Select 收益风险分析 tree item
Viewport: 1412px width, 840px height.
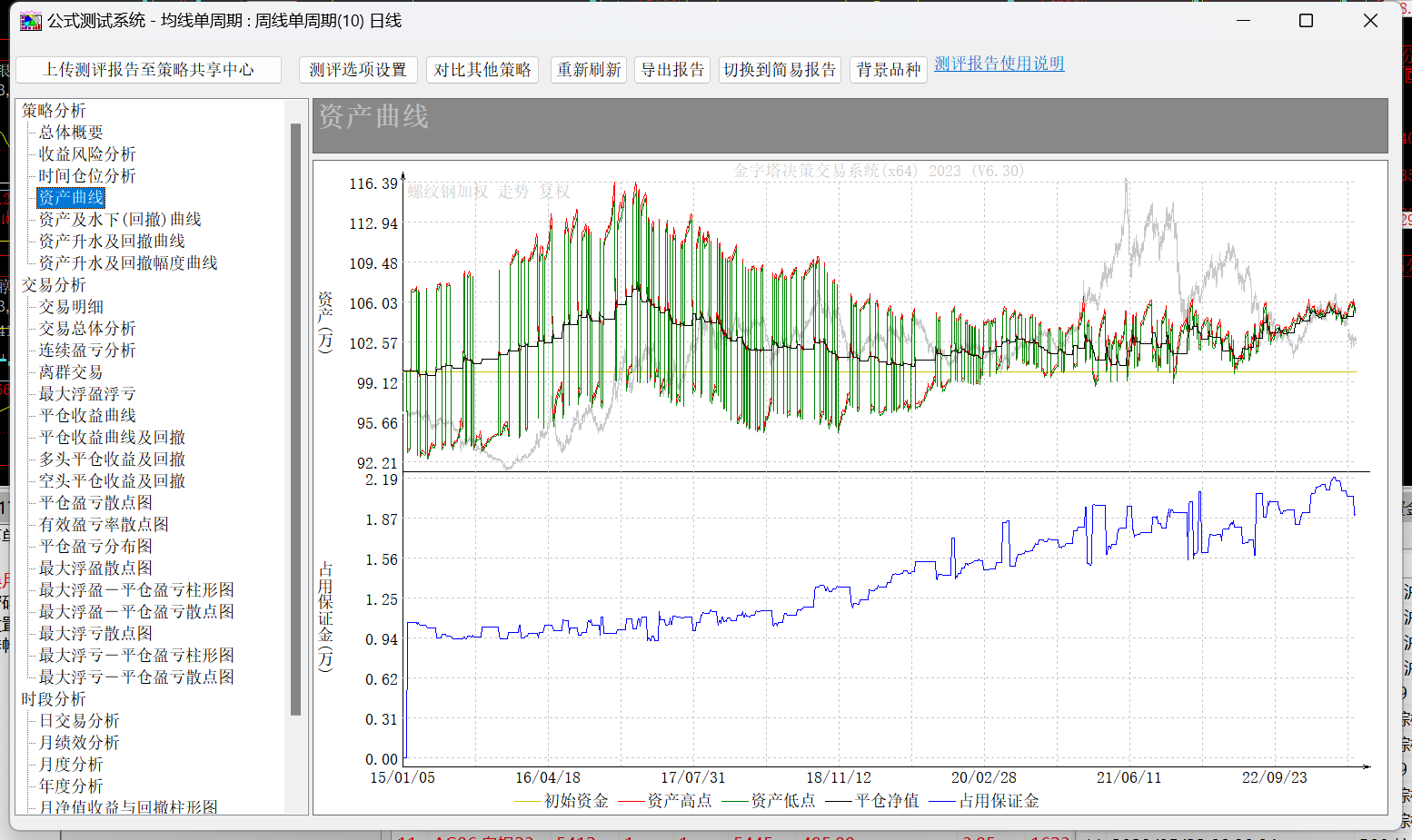point(87,154)
